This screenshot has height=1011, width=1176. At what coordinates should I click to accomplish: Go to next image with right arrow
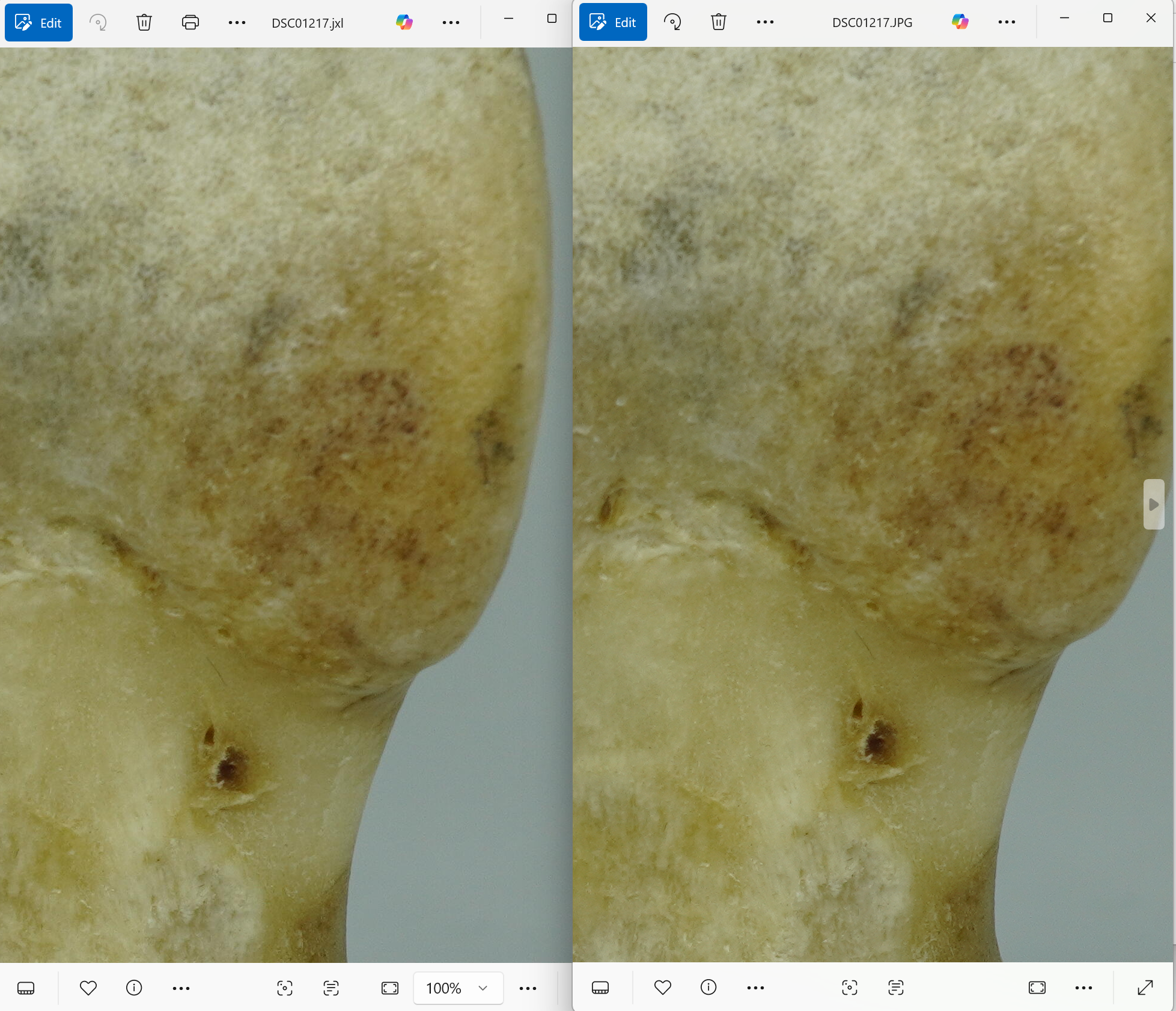[1153, 504]
